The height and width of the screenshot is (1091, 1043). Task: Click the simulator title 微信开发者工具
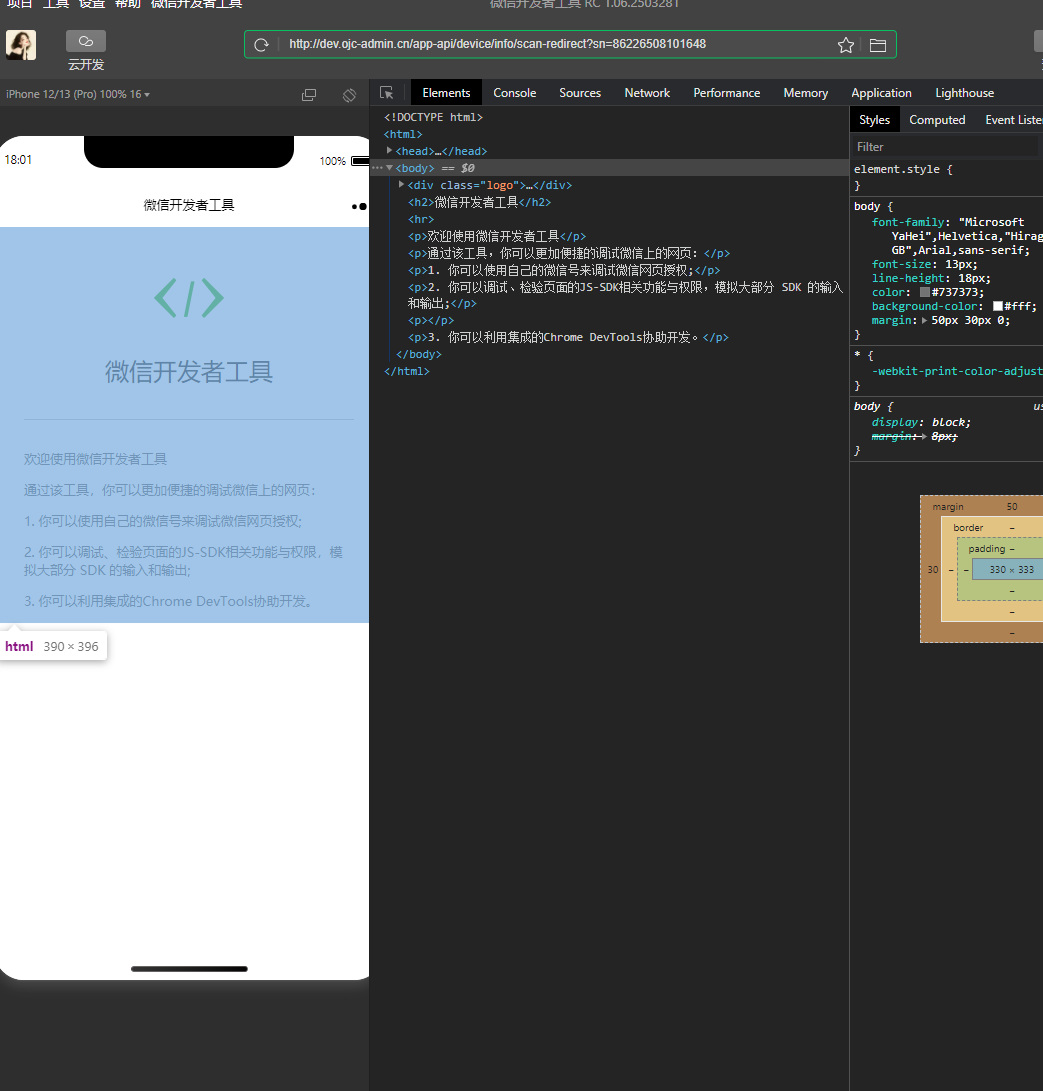(189, 205)
